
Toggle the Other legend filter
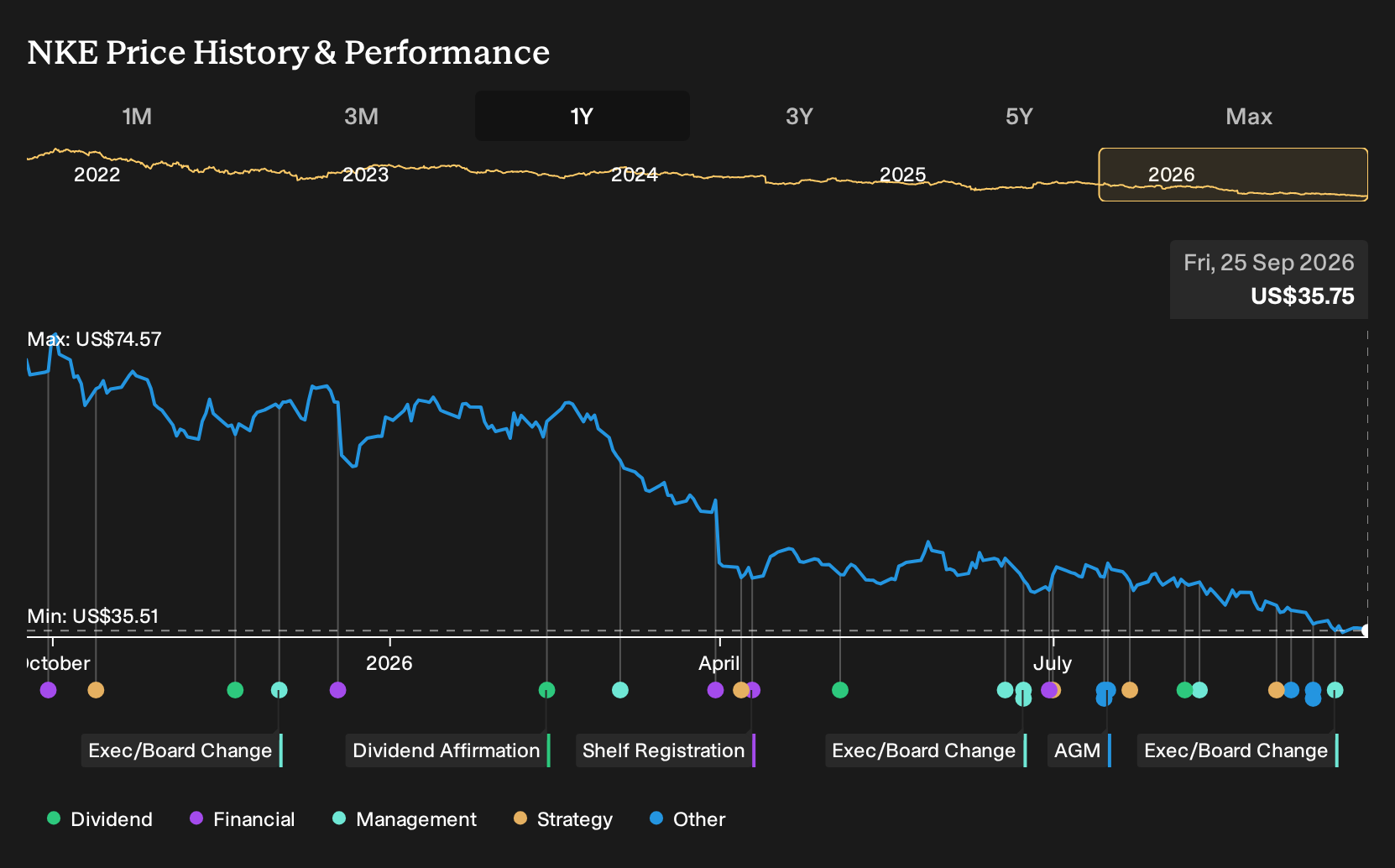(x=687, y=819)
